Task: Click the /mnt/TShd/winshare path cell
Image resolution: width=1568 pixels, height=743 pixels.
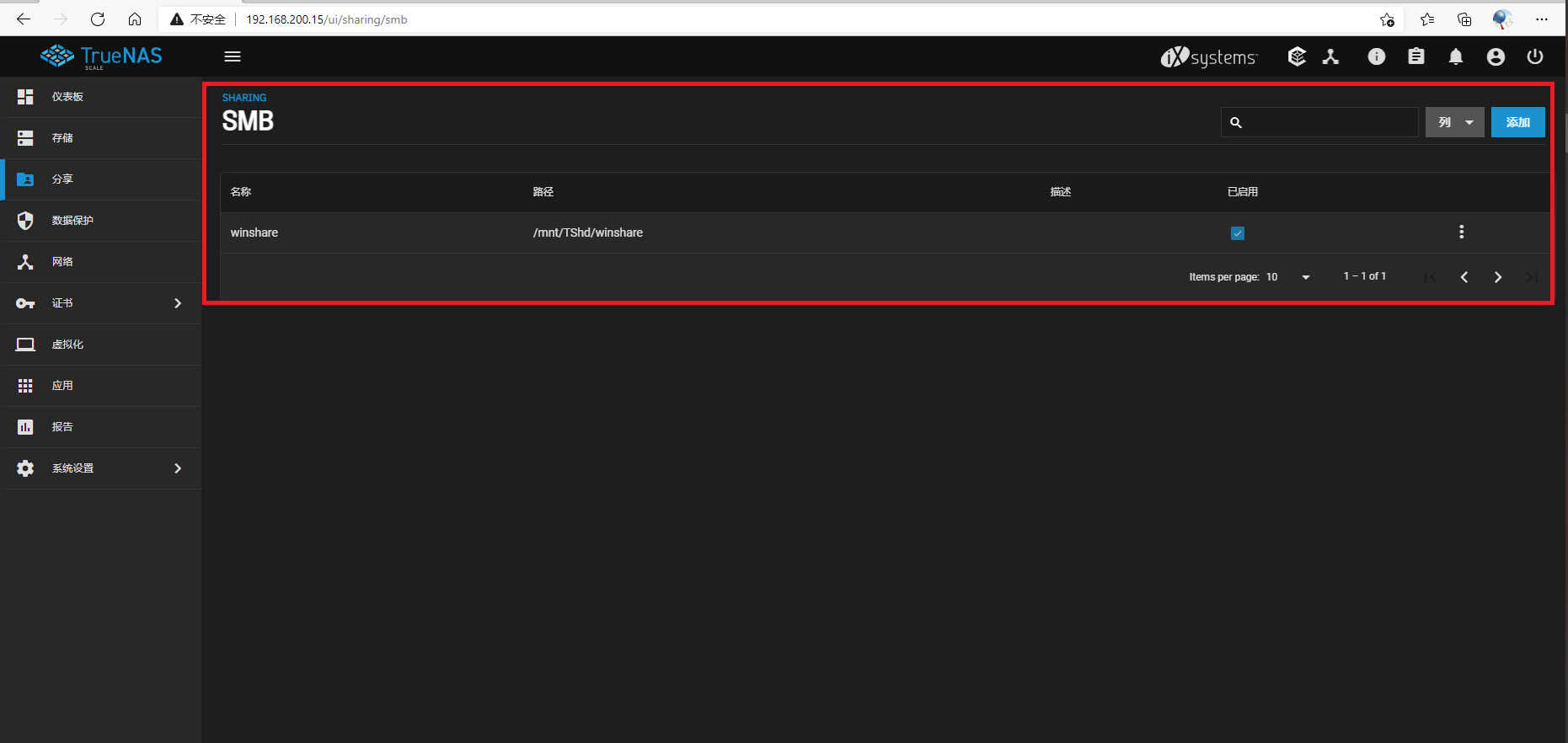Action: [x=588, y=233]
